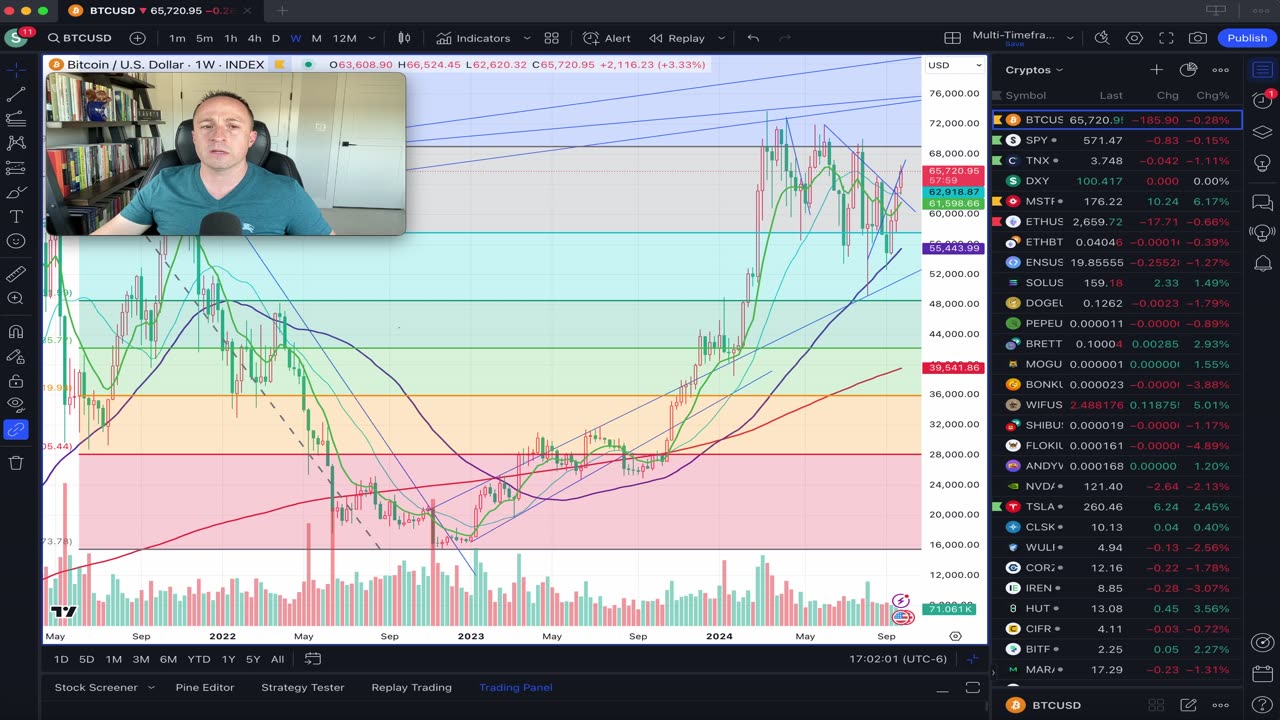Switch to the 1m timeframe
The image size is (1280, 720).
[x=177, y=38]
